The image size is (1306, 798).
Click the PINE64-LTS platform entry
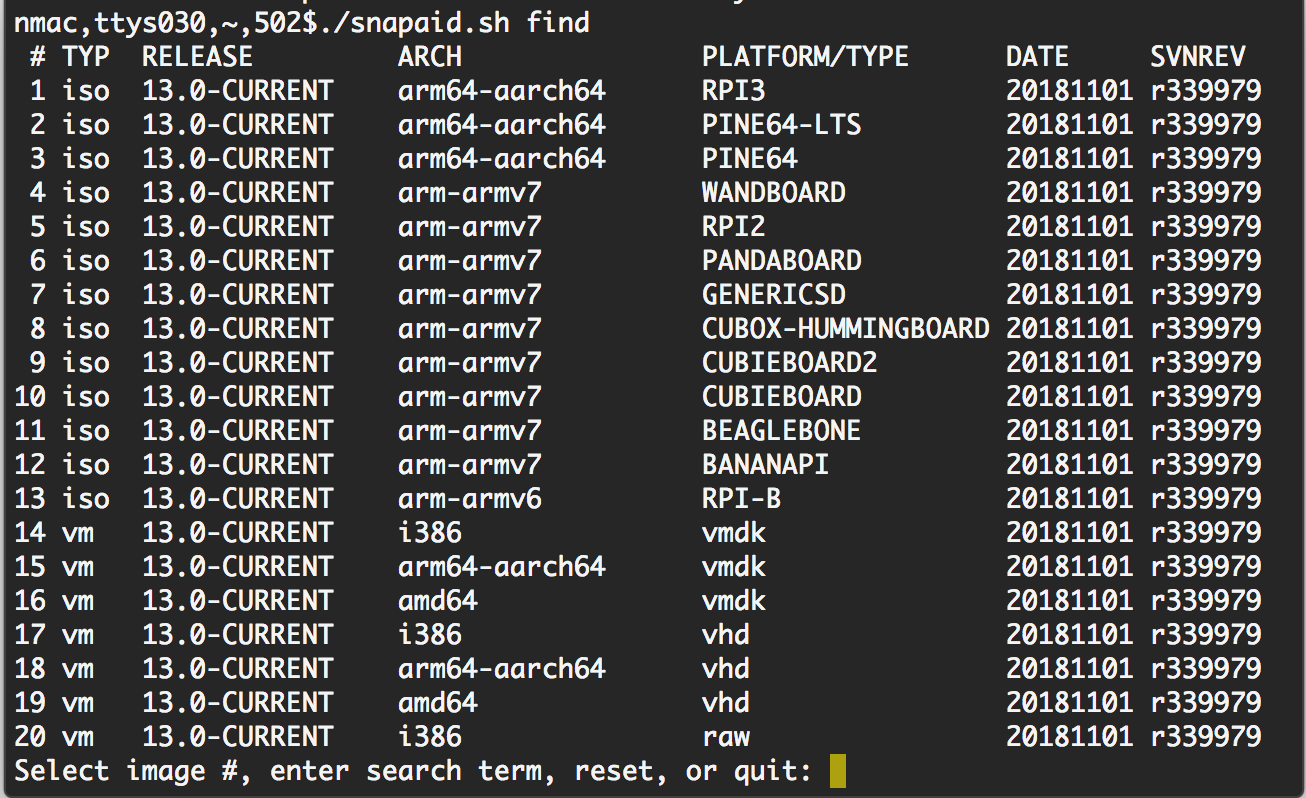coord(781,125)
